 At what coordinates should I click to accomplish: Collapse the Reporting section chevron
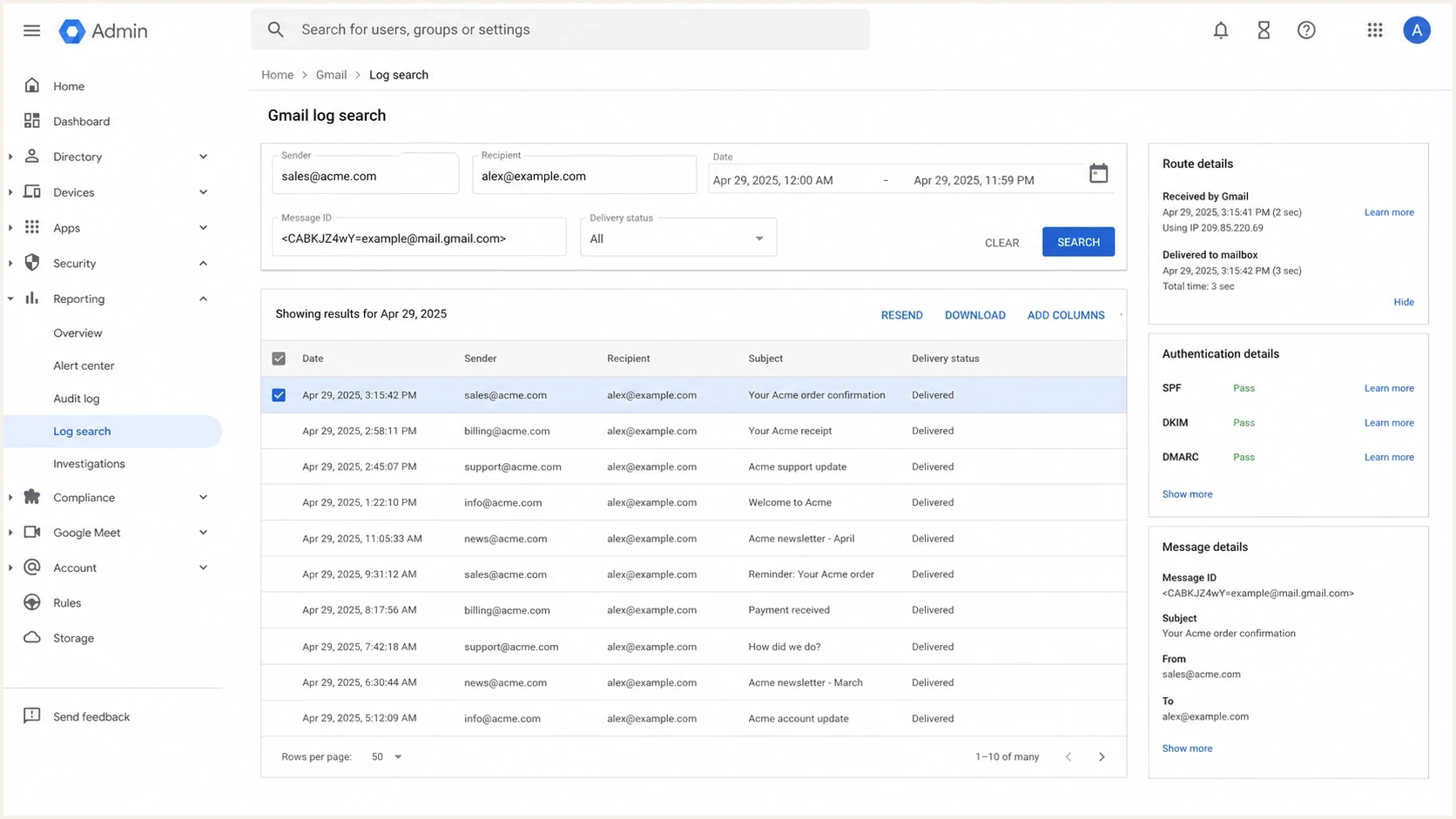click(x=203, y=299)
